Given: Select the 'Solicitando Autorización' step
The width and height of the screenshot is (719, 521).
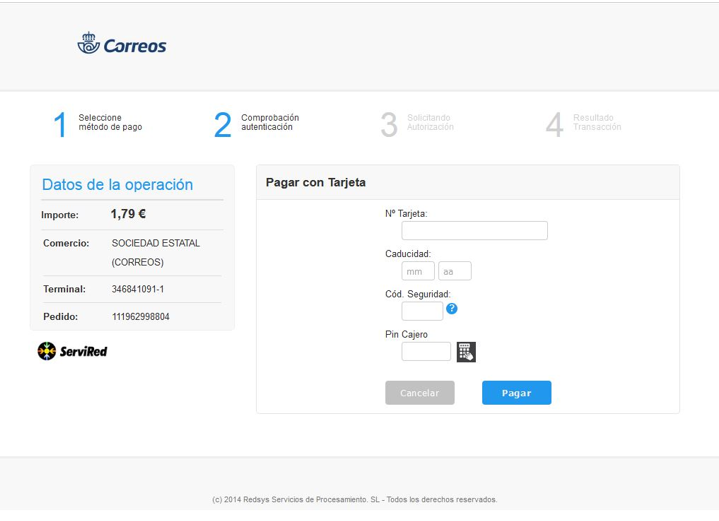Looking at the screenshot, I should pyautogui.click(x=431, y=122).
